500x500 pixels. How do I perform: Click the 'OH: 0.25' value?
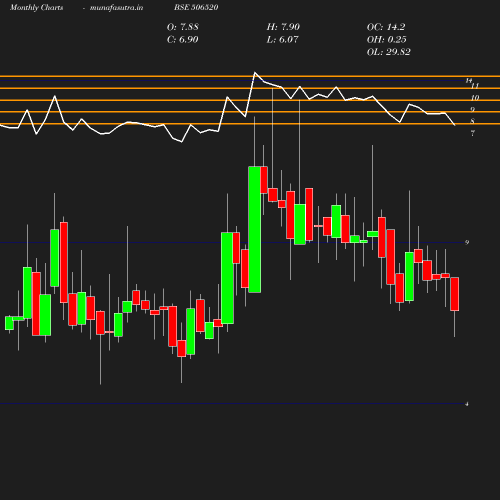coord(386,39)
